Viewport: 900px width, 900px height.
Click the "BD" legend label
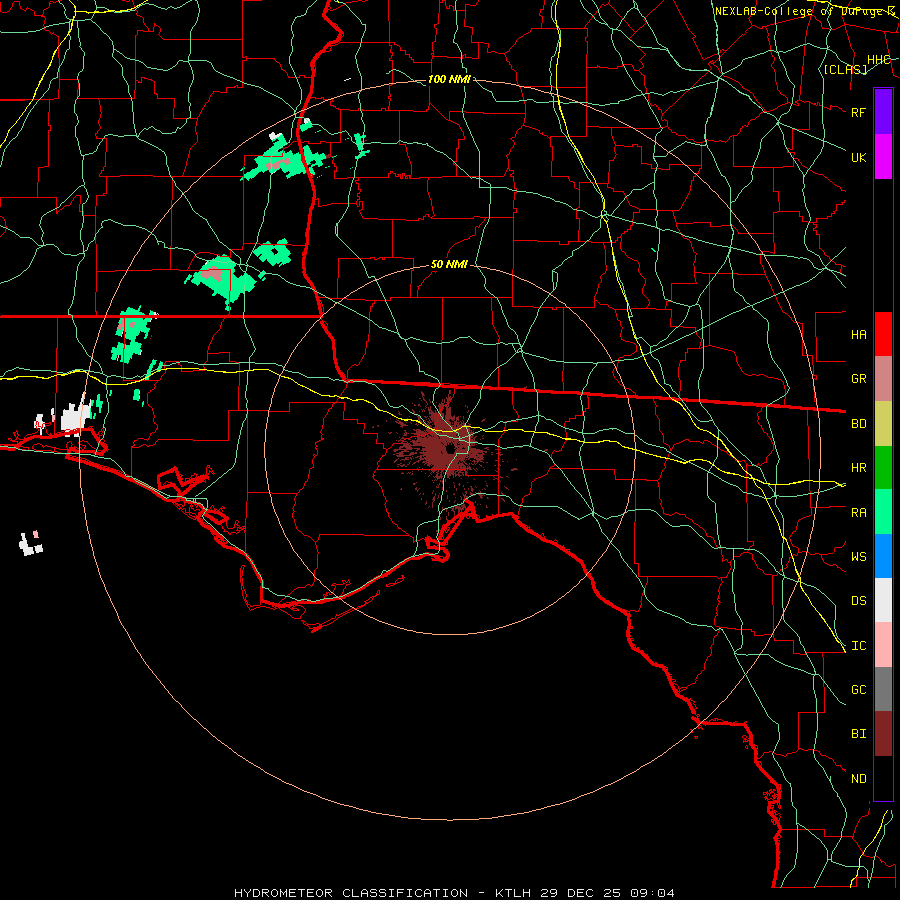click(859, 424)
